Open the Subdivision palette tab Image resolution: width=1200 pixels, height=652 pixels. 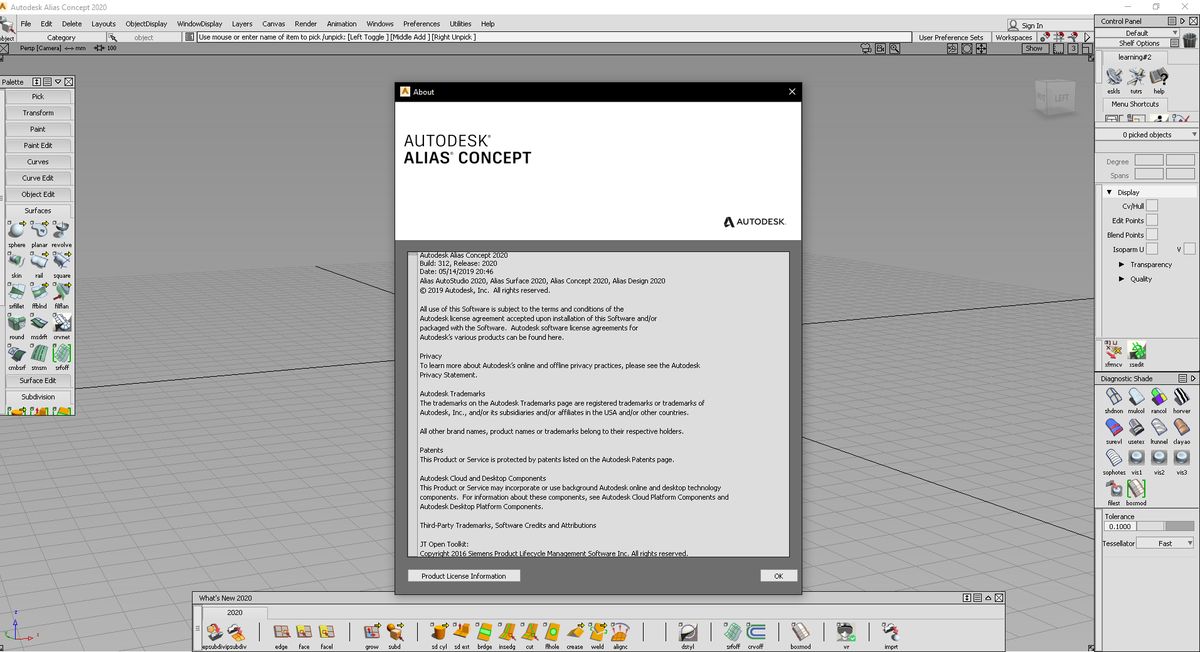click(x=38, y=397)
